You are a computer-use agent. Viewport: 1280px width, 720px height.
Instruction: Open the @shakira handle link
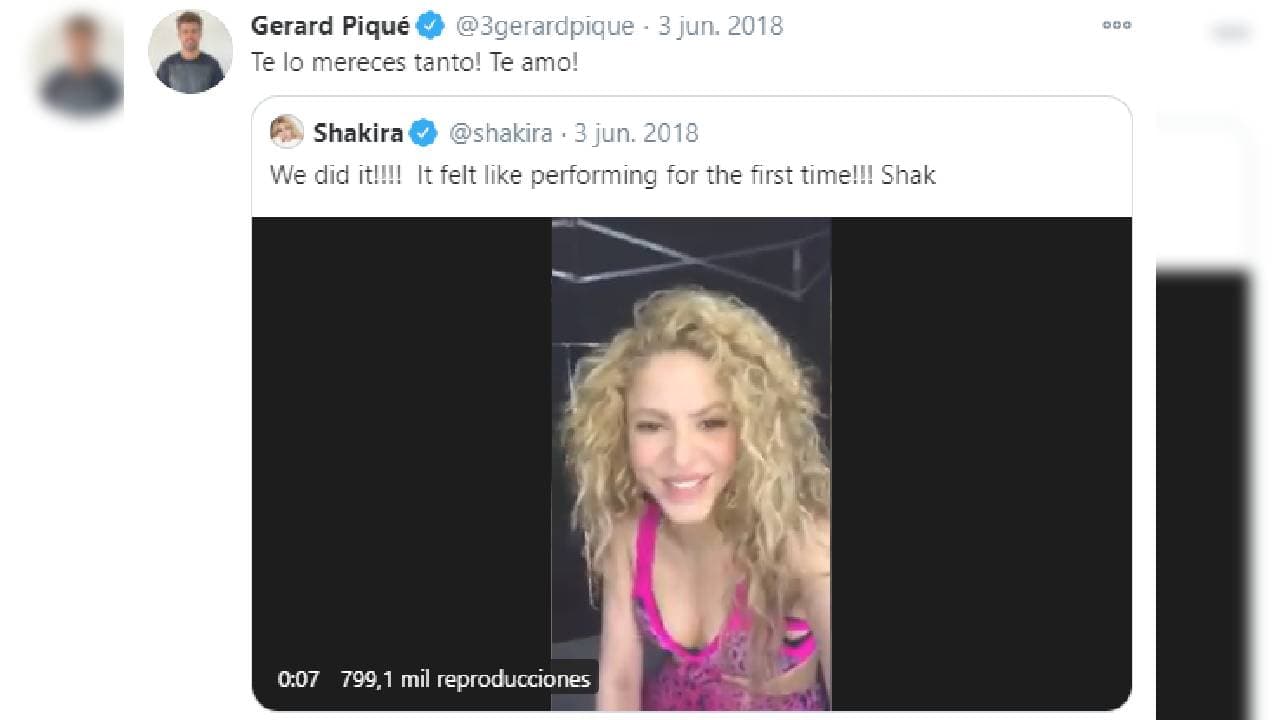(501, 133)
